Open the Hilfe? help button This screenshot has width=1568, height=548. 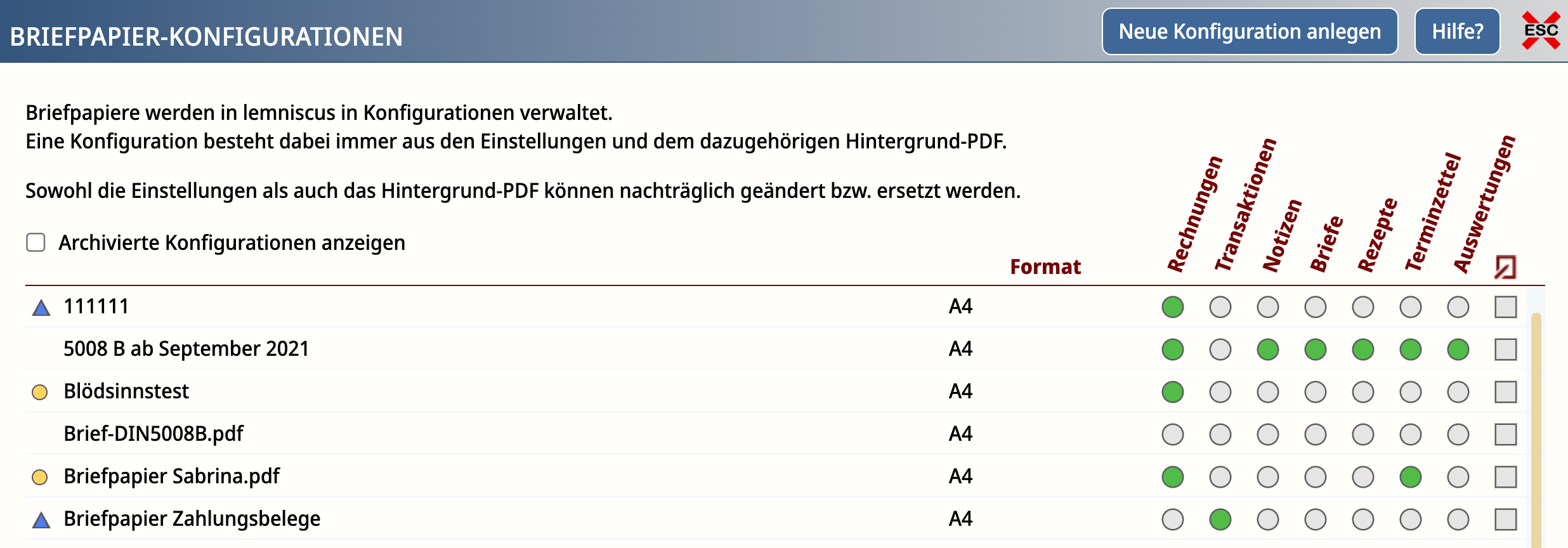(1457, 32)
